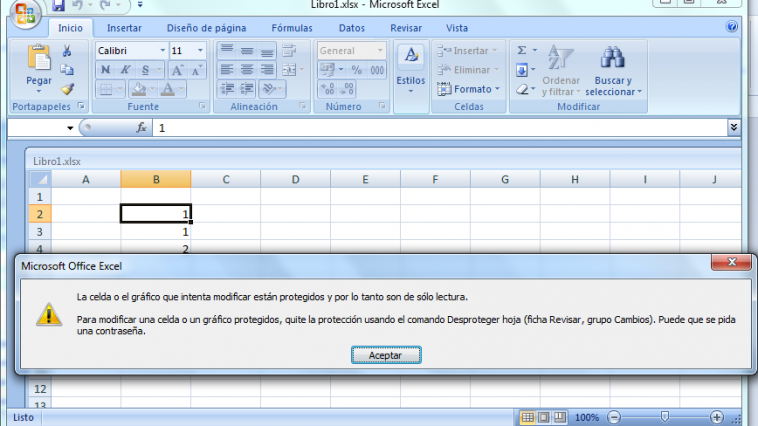
Task: Open the Estilos styles gallery
Action: pyautogui.click(x=411, y=69)
